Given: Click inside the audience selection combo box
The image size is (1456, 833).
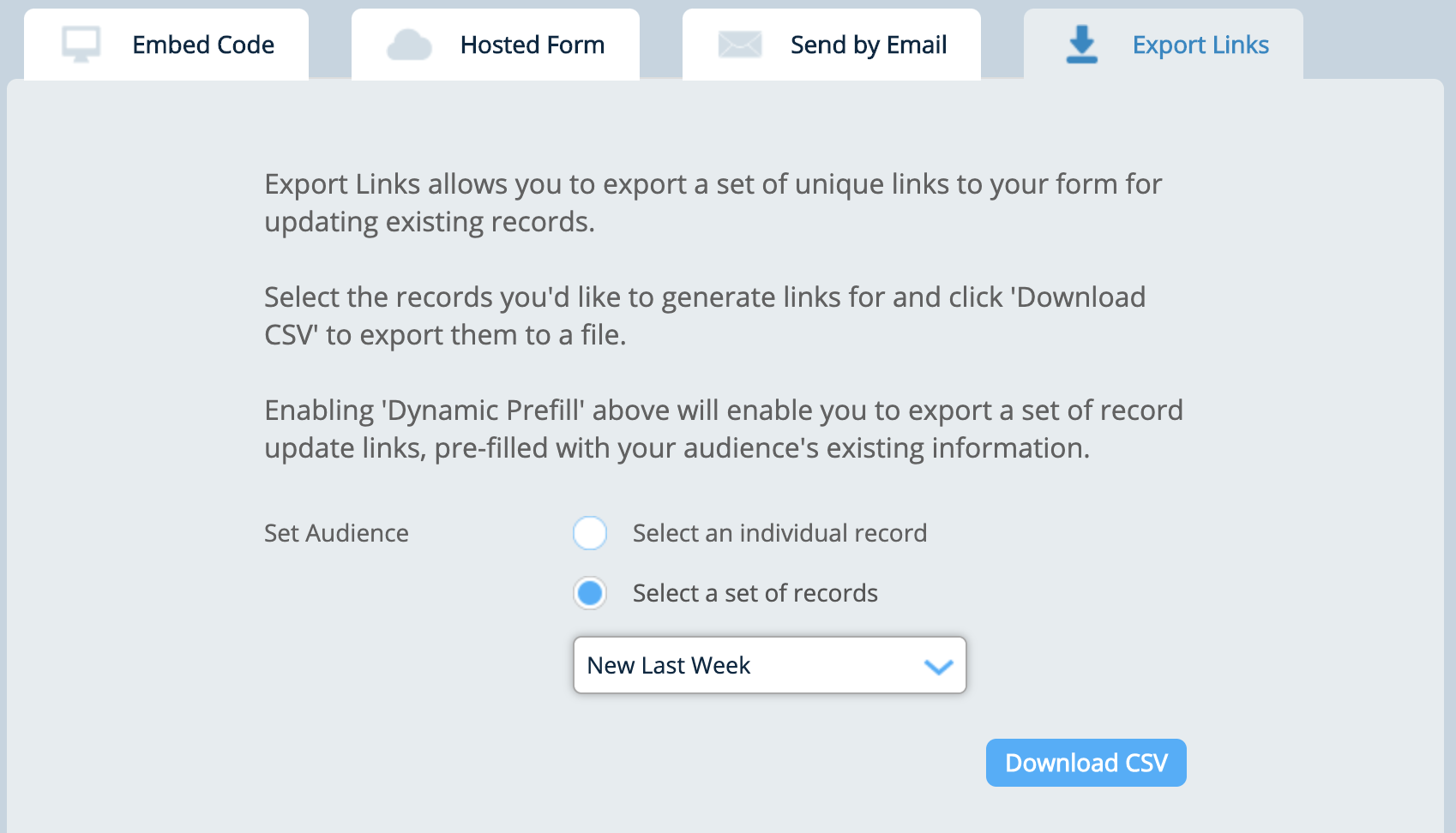Looking at the screenshot, I should (x=769, y=665).
